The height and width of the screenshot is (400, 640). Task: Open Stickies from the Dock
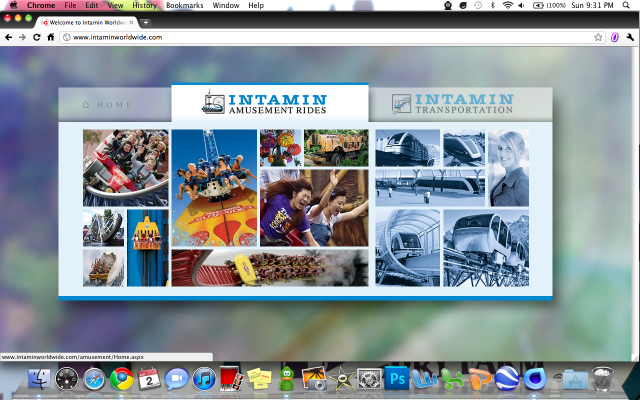259,378
